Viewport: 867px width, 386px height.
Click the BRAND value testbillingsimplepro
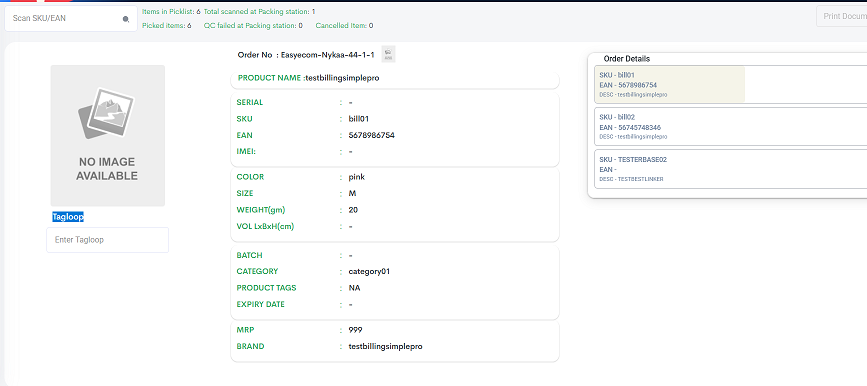(385, 346)
